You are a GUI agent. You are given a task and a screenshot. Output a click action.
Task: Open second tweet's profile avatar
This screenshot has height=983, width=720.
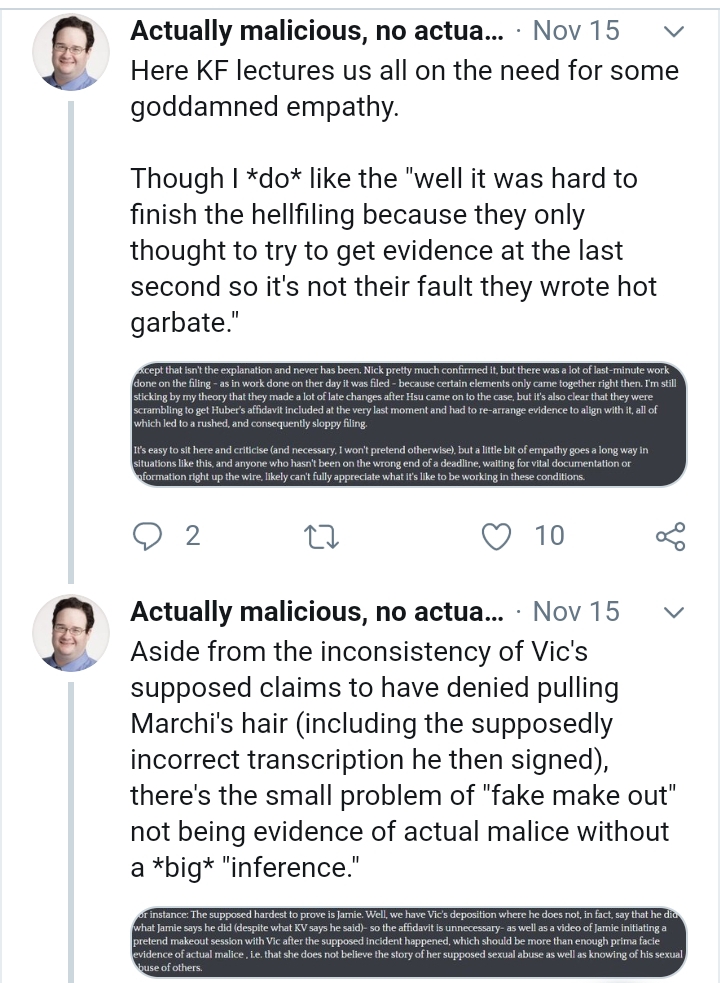pyautogui.click(x=71, y=633)
